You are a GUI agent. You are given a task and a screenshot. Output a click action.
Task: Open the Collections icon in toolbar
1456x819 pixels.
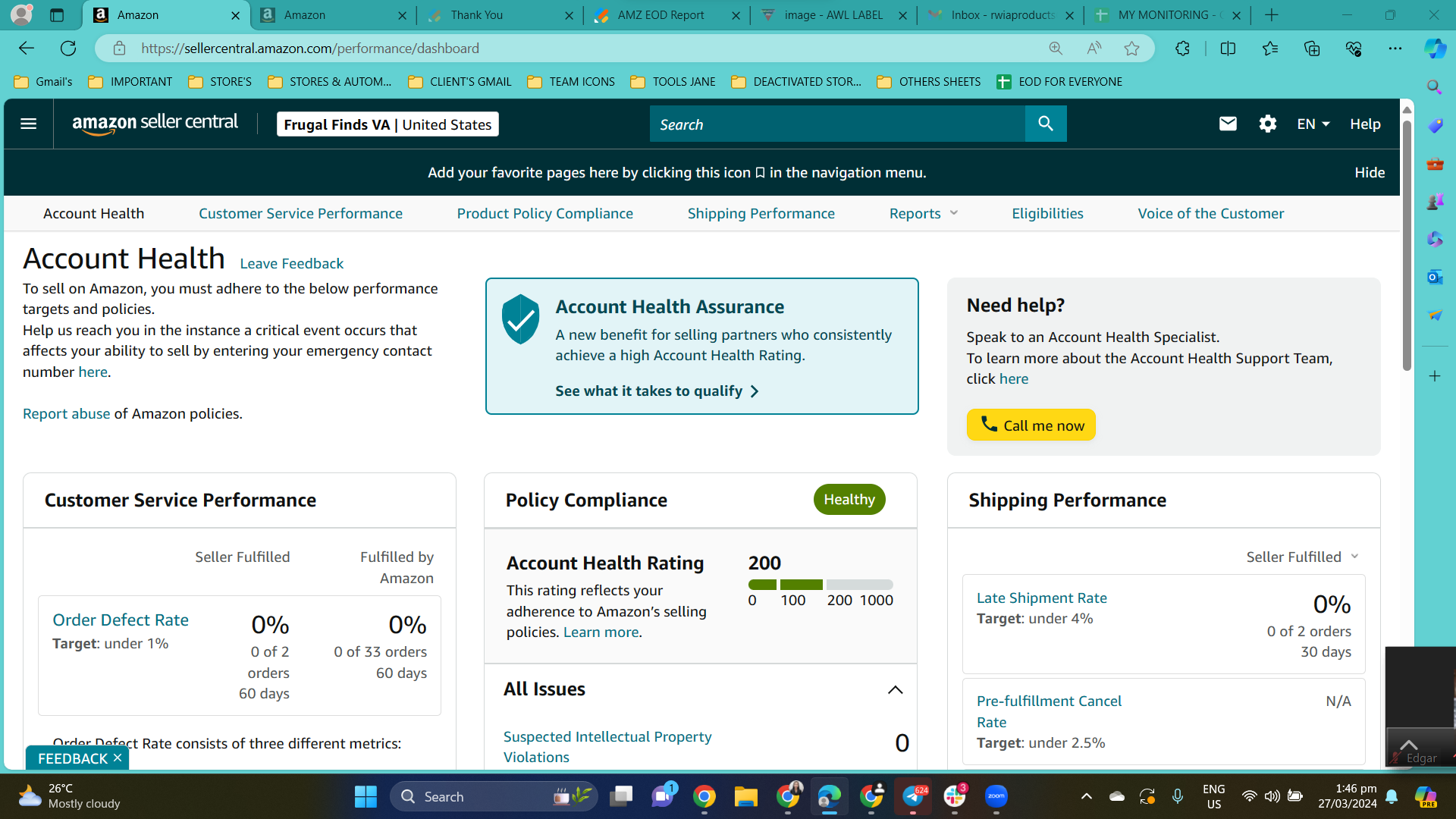coord(1312,49)
